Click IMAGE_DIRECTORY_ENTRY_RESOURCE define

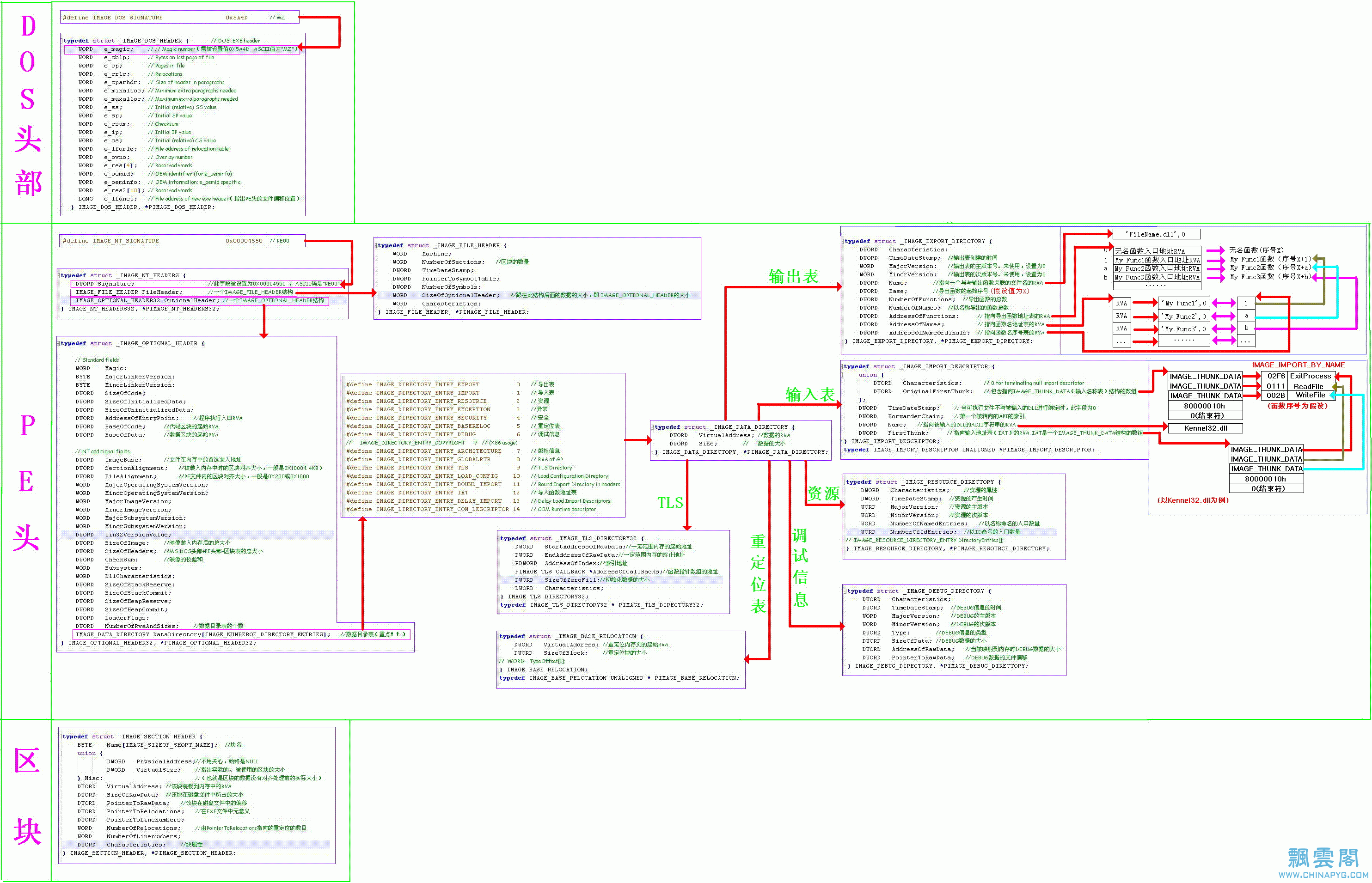[x=447, y=402]
